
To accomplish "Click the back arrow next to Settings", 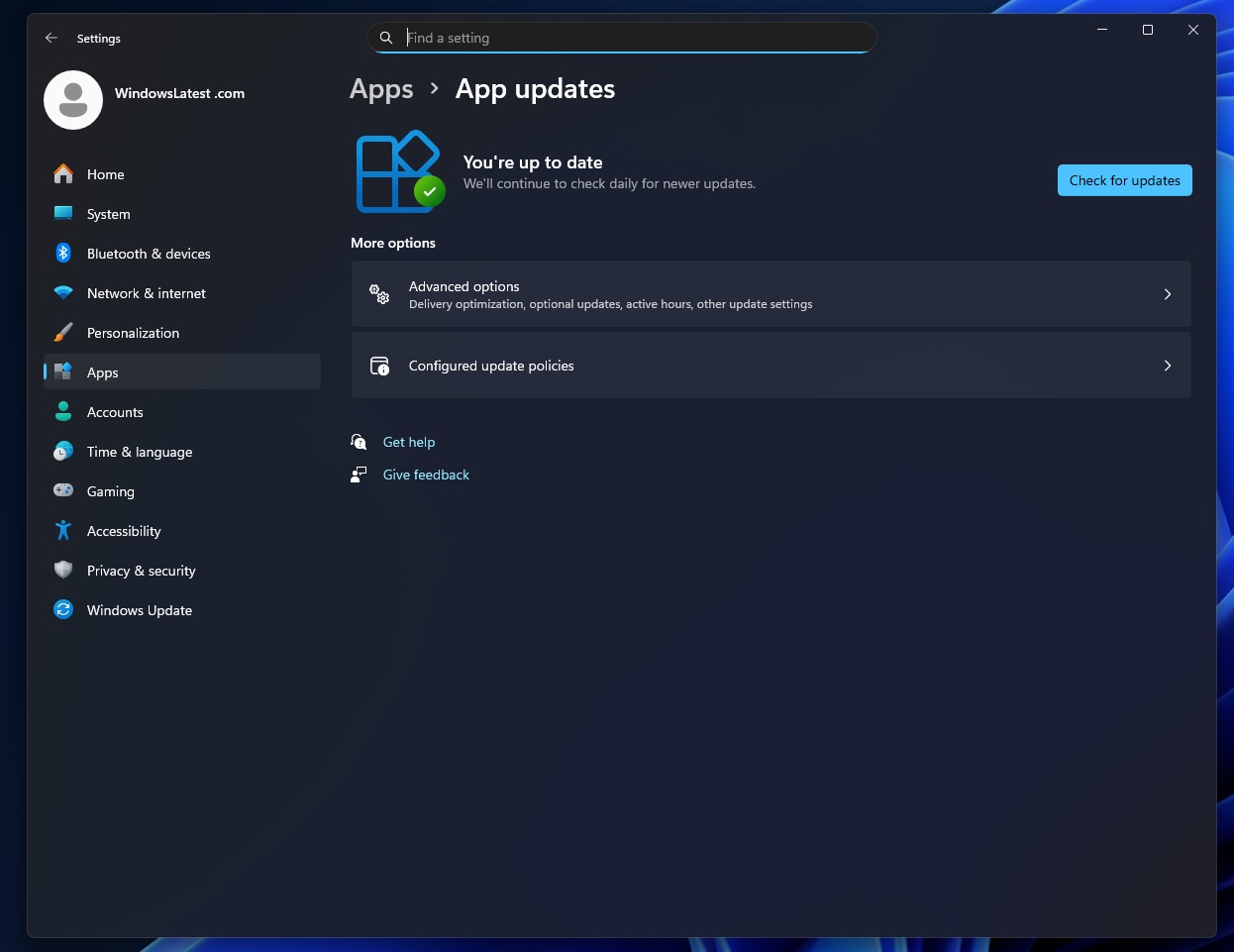I will 51,38.
